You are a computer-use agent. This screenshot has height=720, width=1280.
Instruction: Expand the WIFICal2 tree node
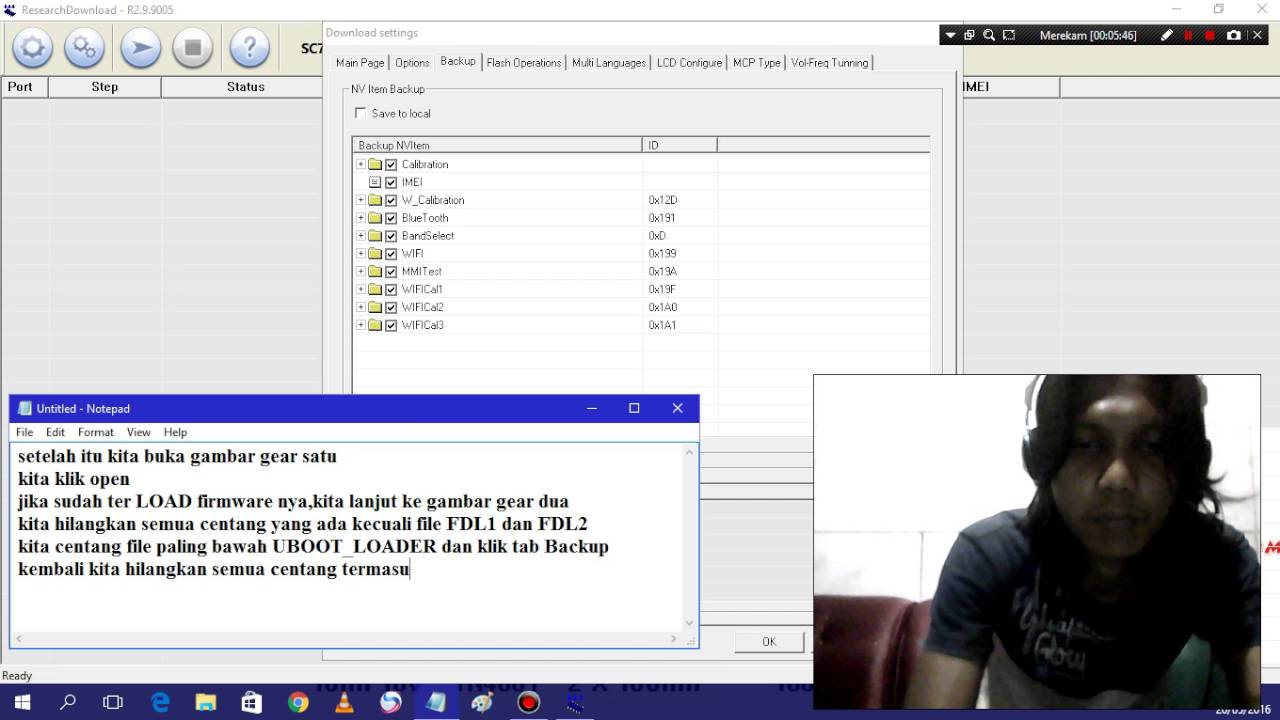(361, 308)
